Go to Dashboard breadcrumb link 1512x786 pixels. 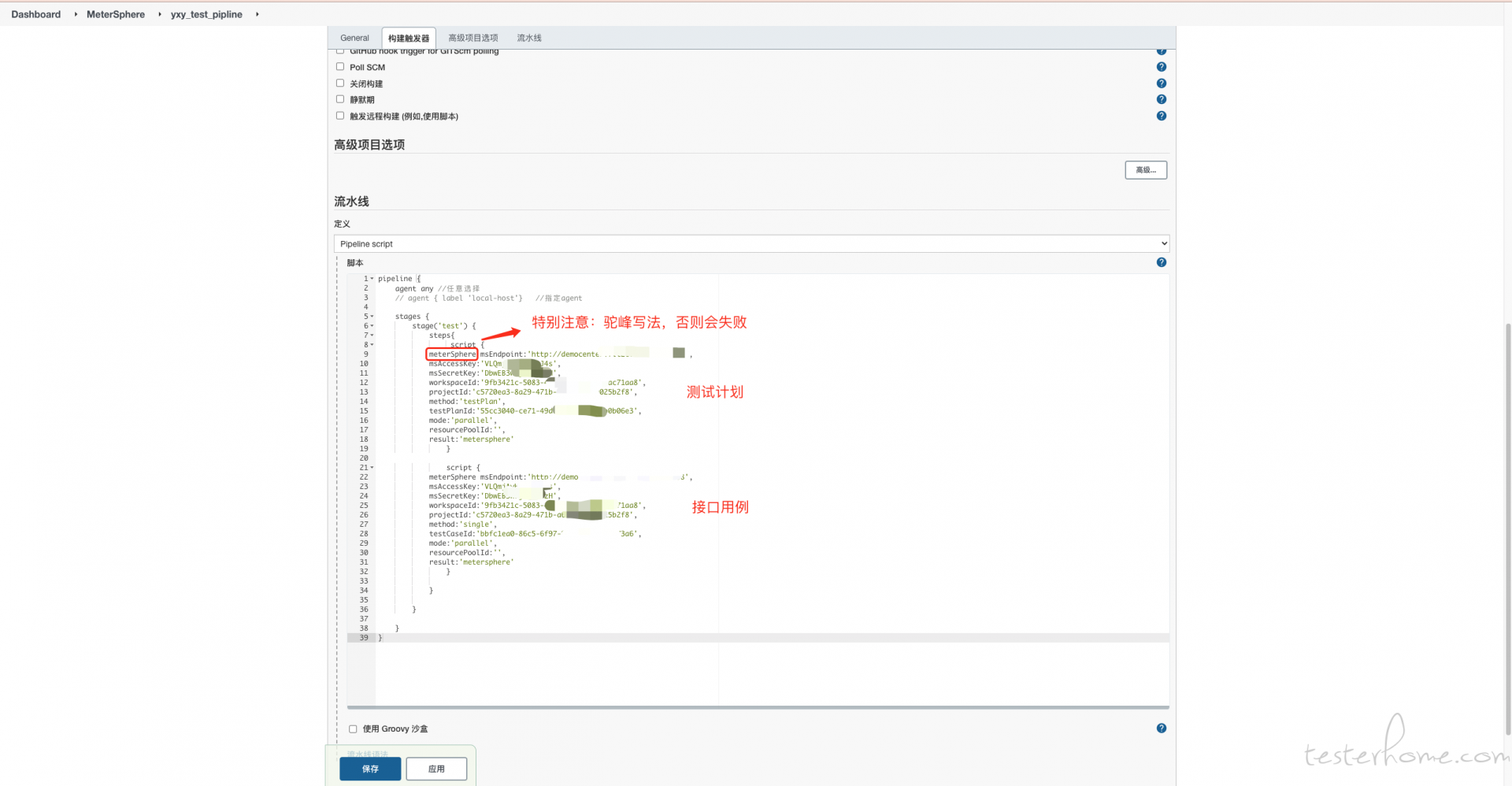(36, 14)
